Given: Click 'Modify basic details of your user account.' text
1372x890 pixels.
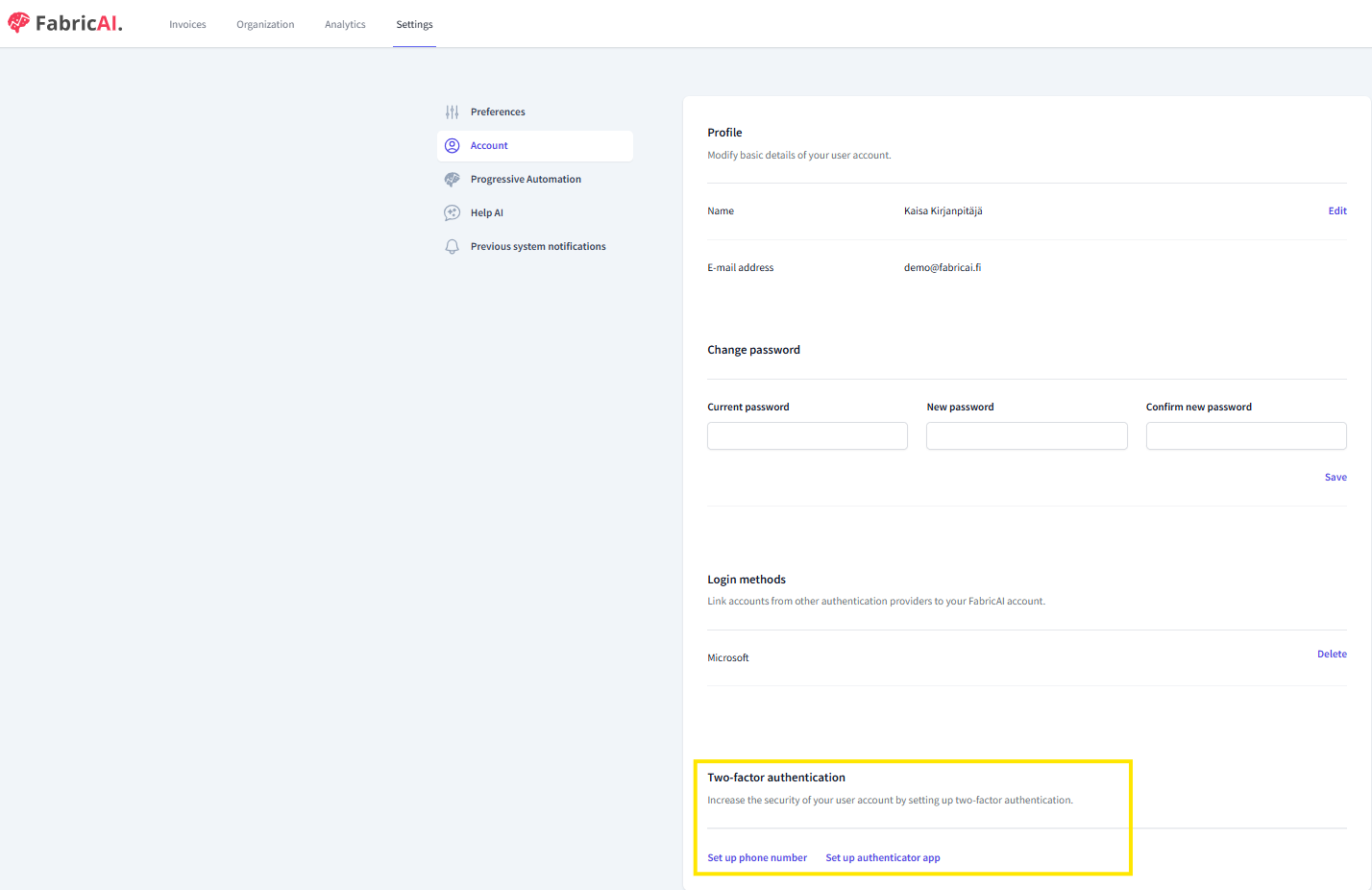Looking at the screenshot, I should click(799, 156).
